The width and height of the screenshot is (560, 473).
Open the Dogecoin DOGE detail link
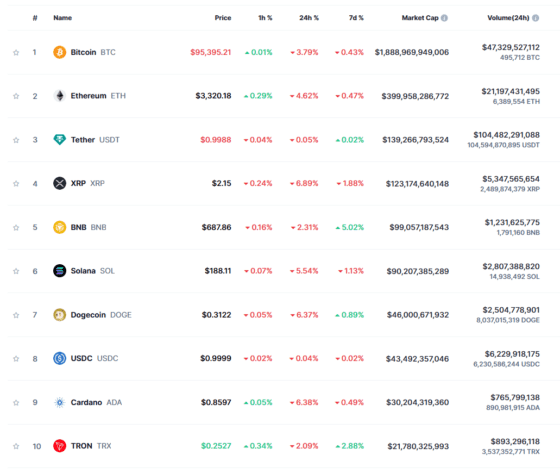pos(101,315)
